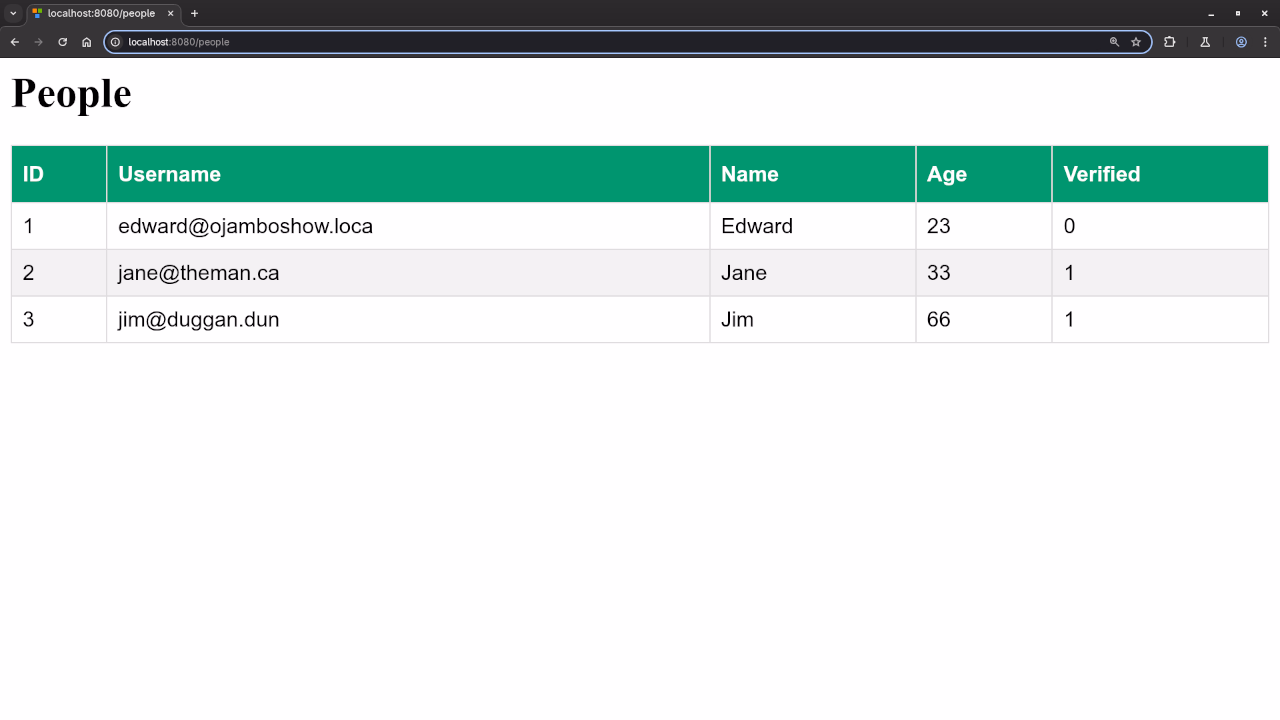Click the name Jim
This screenshot has height=720, width=1280.
coord(737,320)
